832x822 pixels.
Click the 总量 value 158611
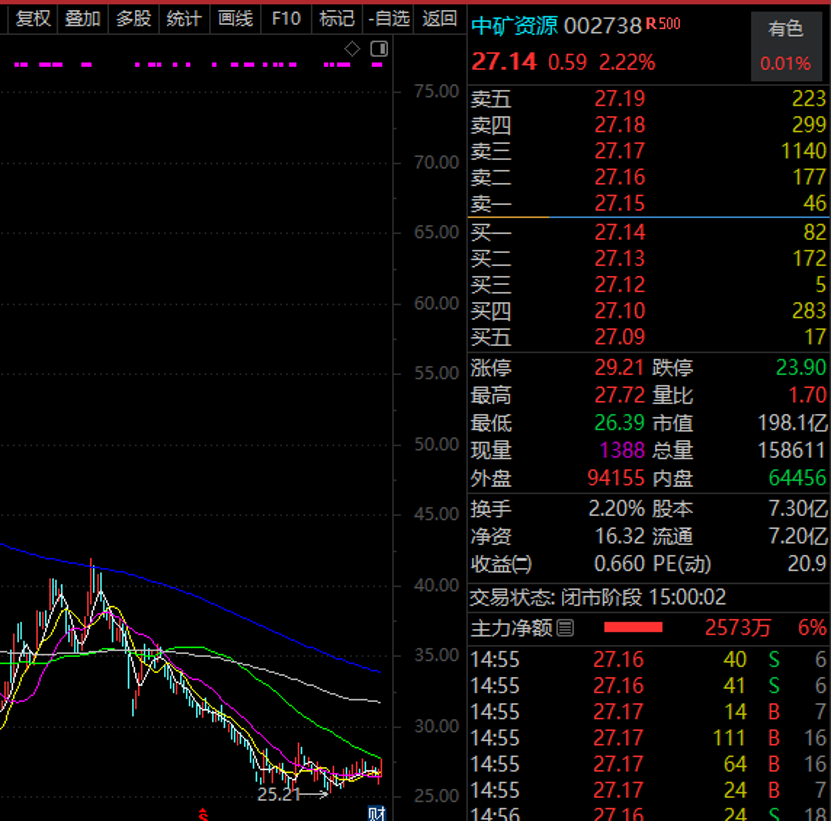[x=791, y=451]
